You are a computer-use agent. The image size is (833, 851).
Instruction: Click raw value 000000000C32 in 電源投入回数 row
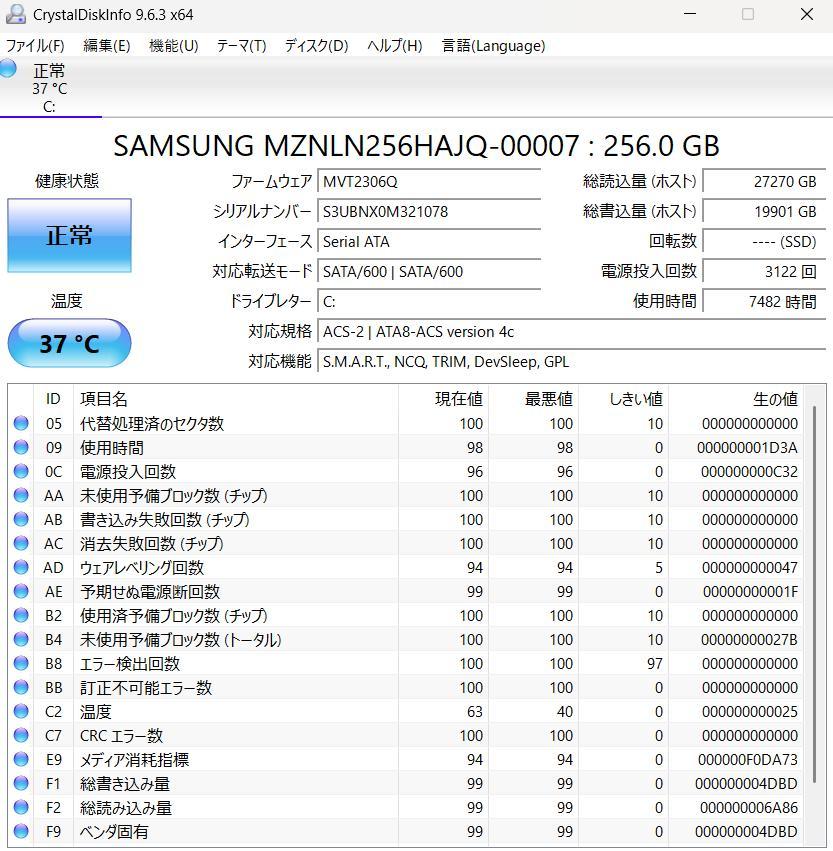pos(749,472)
